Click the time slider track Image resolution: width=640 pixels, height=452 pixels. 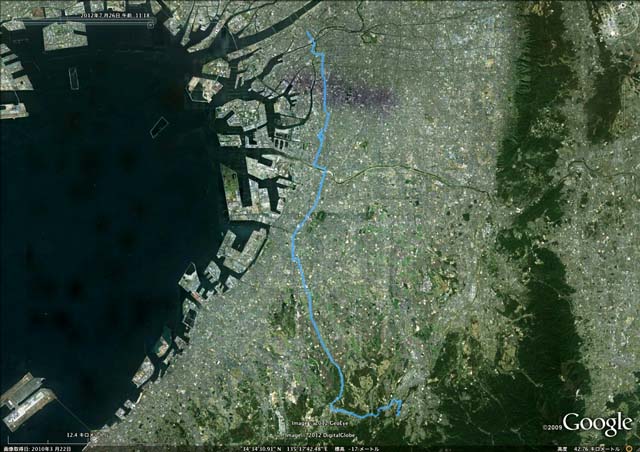(84, 19)
